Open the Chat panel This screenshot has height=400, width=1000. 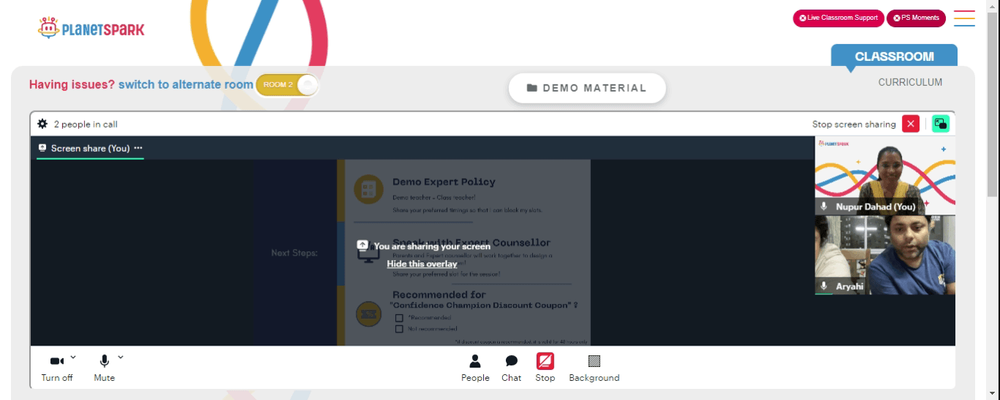511,368
